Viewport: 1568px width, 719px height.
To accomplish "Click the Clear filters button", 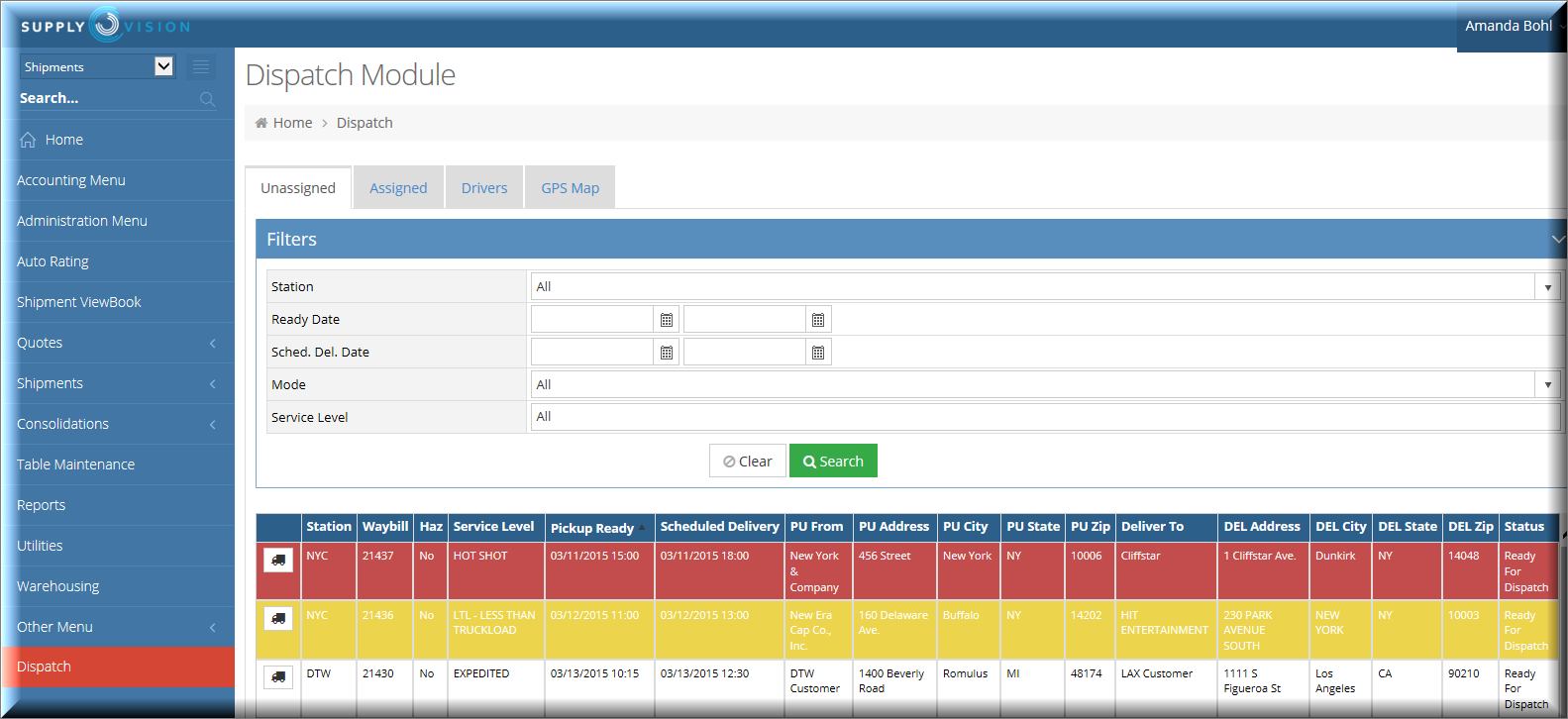I will pos(748,461).
